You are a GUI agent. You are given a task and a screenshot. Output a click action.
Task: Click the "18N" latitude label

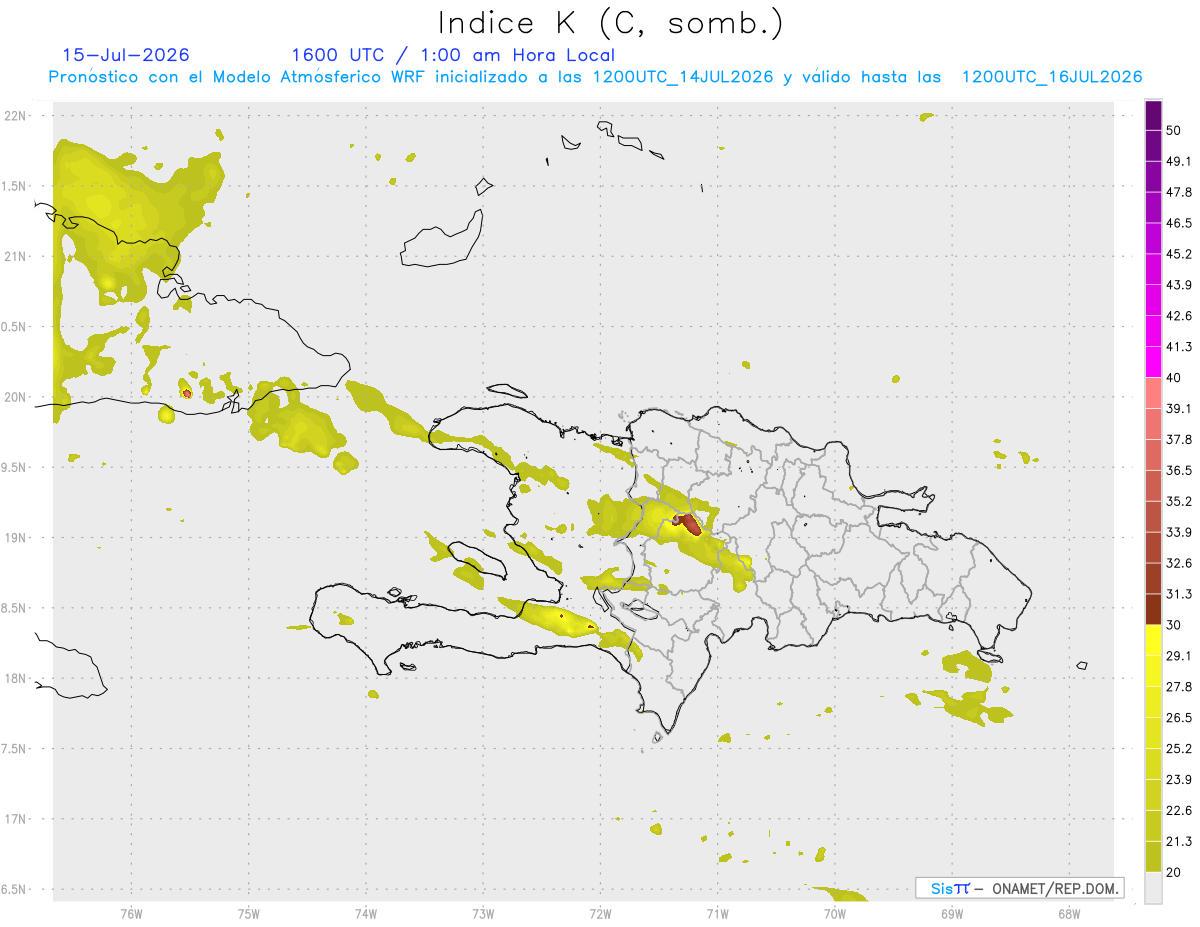[x=17, y=678]
